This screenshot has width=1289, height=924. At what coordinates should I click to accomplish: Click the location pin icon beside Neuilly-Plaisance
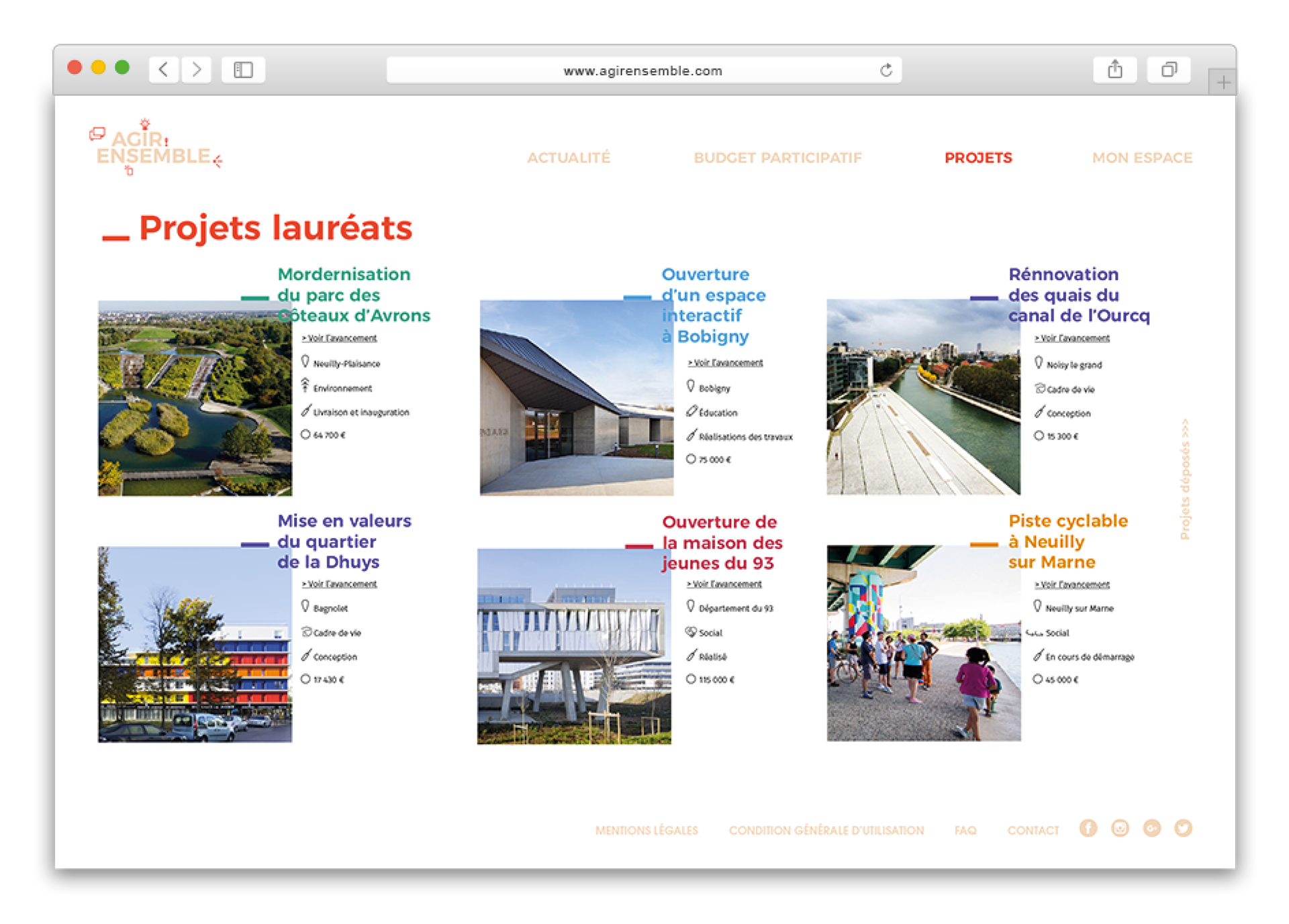point(305,362)
